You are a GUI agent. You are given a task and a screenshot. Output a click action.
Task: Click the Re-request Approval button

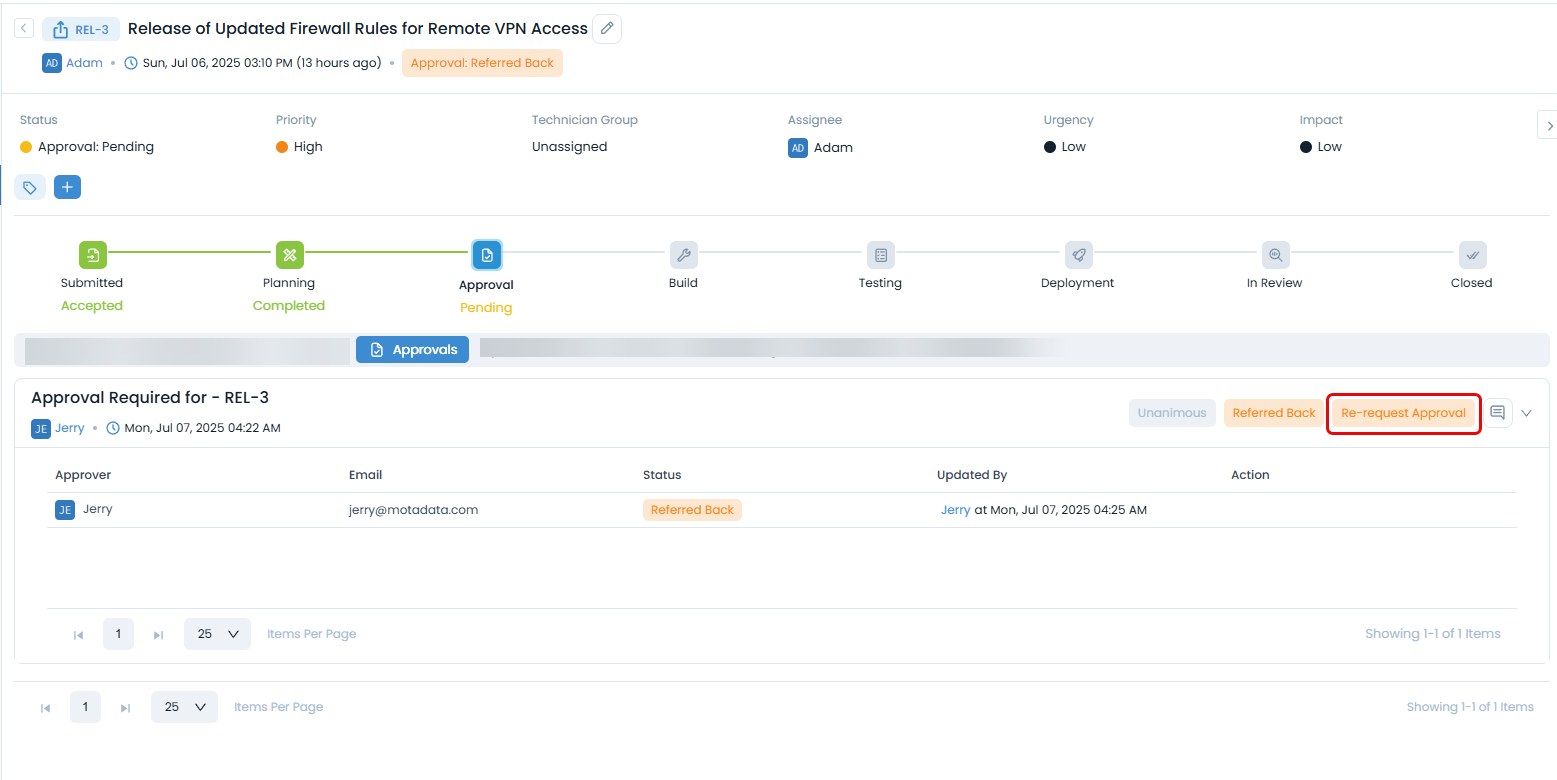coord(1403,413)
